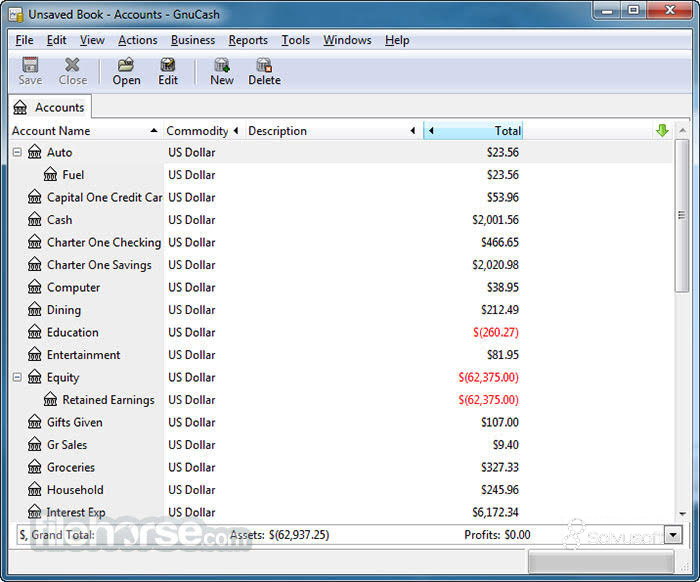Image resolution: width=700 pixels, height=582 pixels.
Task: Click the bank icon beside Retained Earnings
Action: (50, 399)
